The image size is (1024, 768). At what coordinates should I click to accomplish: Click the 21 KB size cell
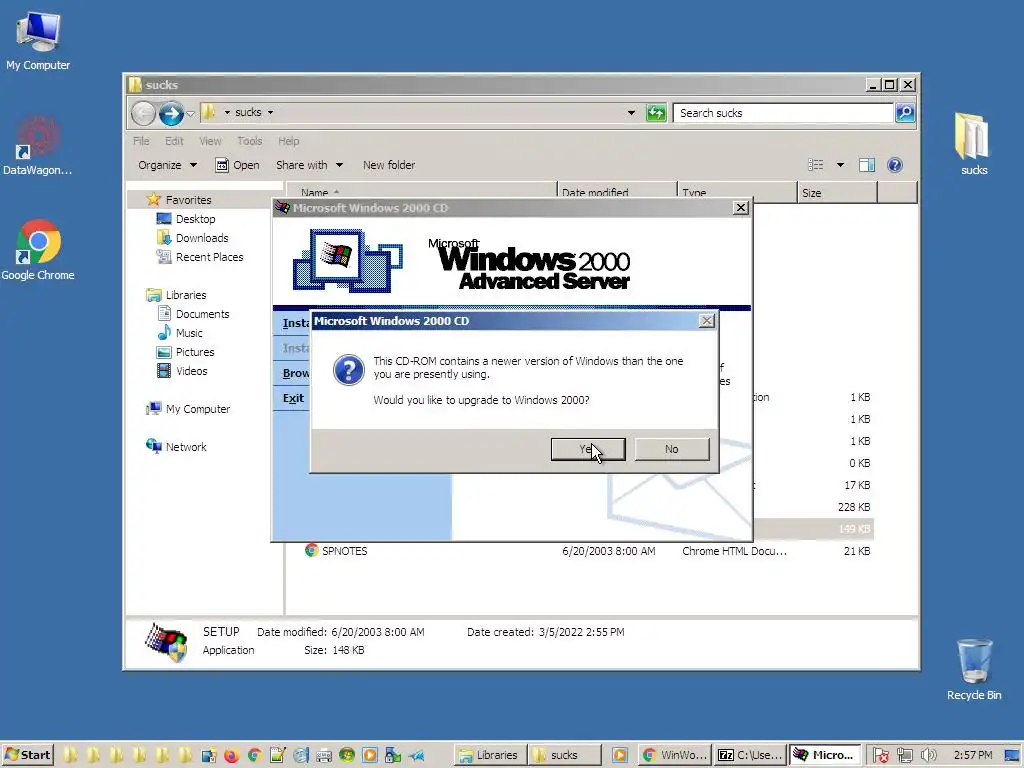(x=857, y=551)
